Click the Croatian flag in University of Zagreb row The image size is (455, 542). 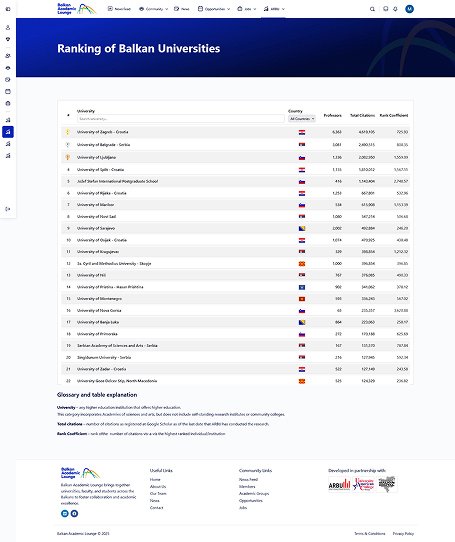click(x=302, y=132)
